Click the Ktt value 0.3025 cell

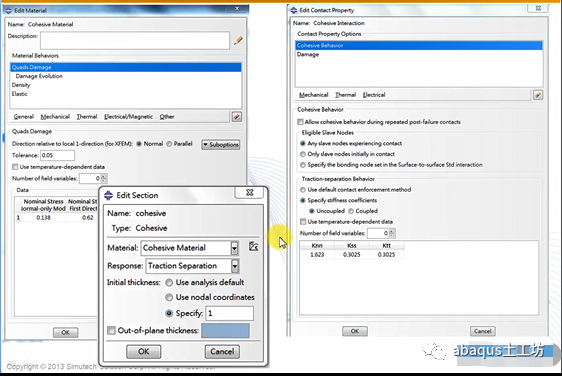(386, 255)
